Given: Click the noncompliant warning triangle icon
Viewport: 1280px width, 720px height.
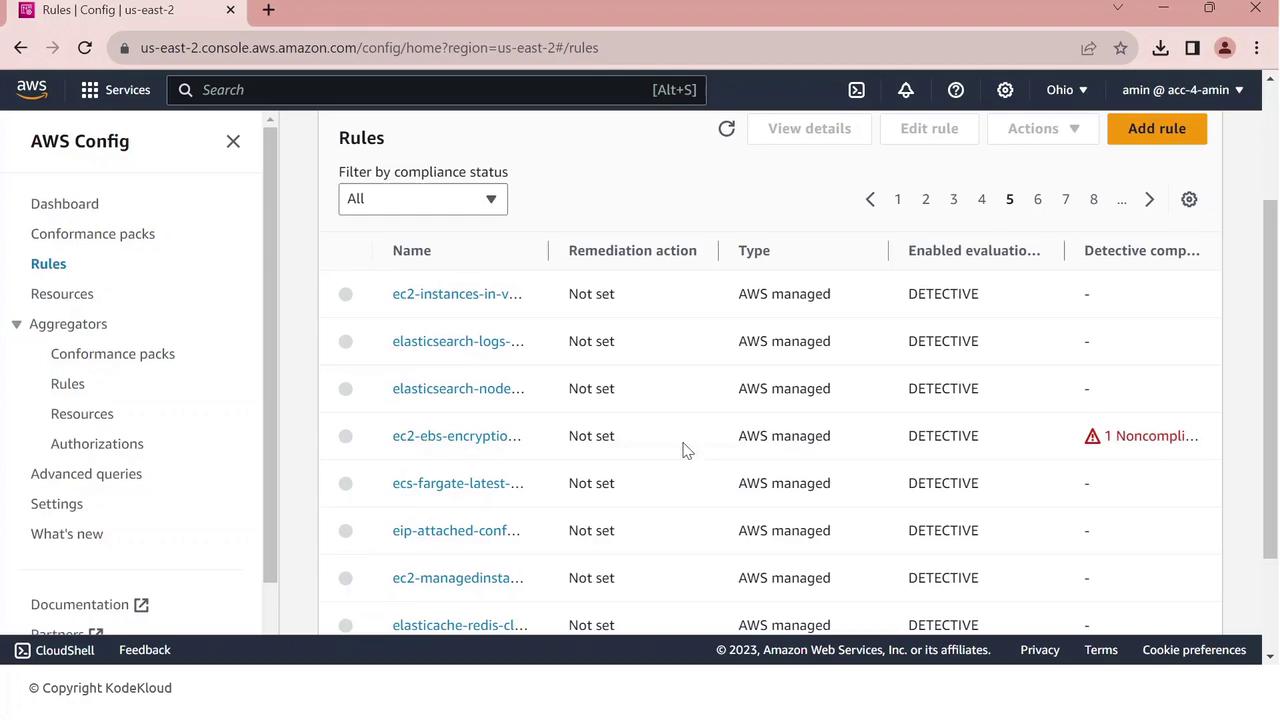Looking at the screenshot, I should pos(1092,436).
